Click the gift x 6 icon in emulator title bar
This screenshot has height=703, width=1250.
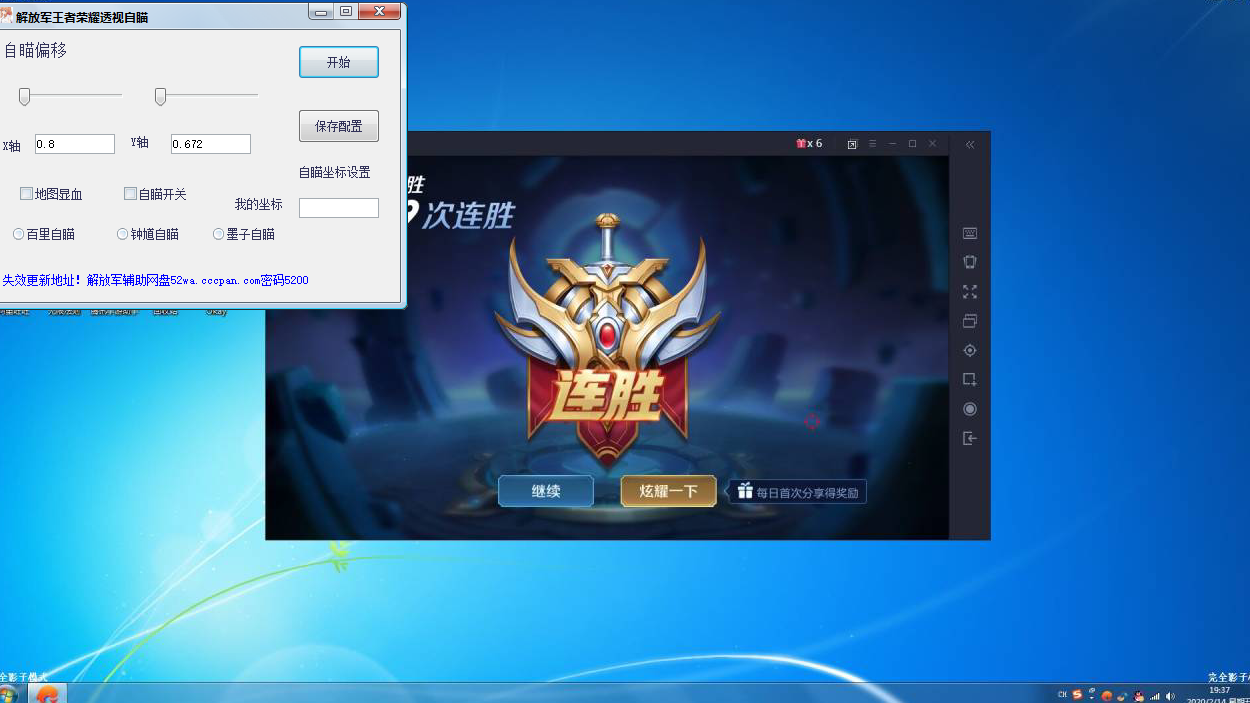809,144
